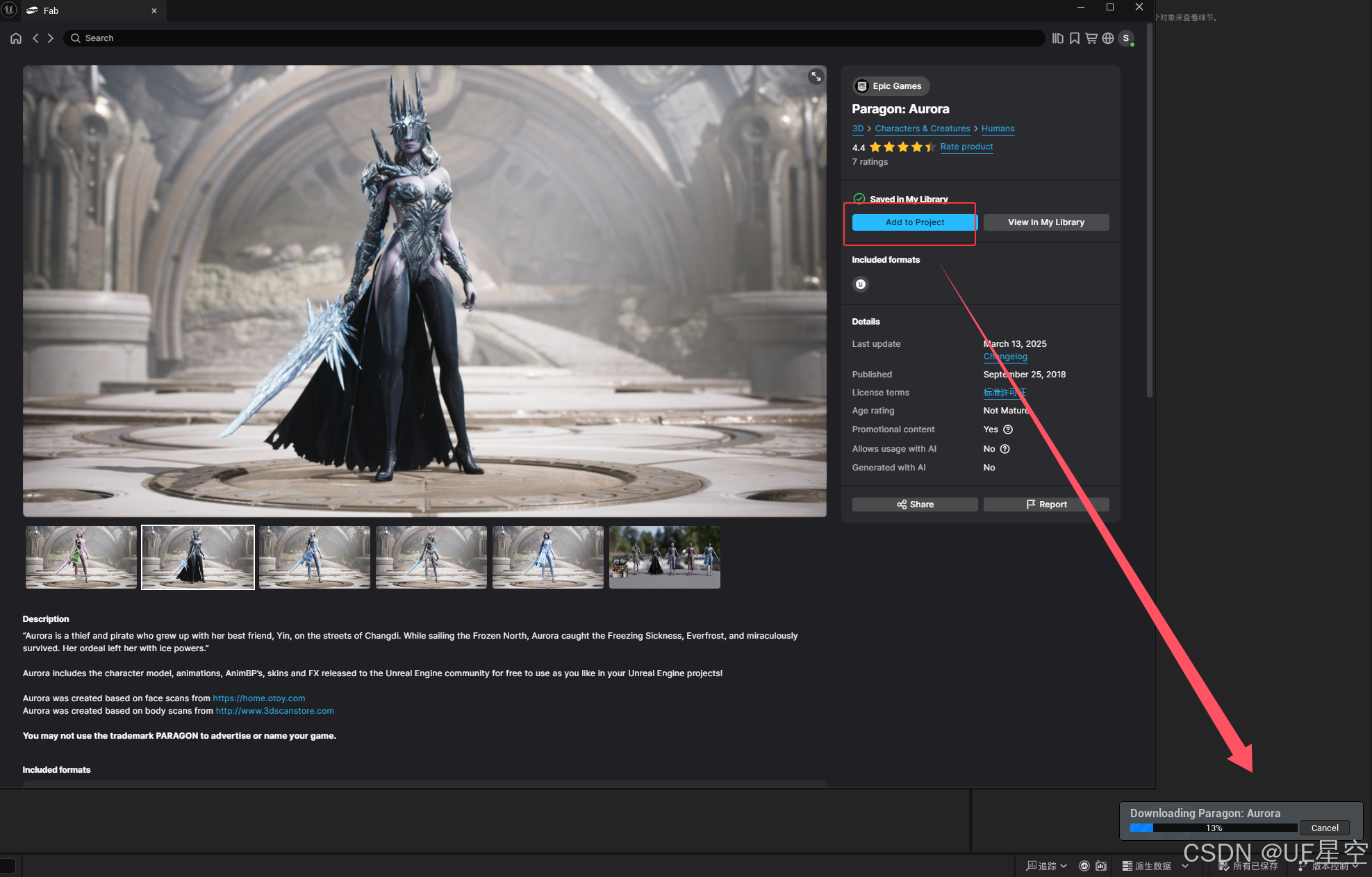Click the Add to Project button

tap(914, 222)
